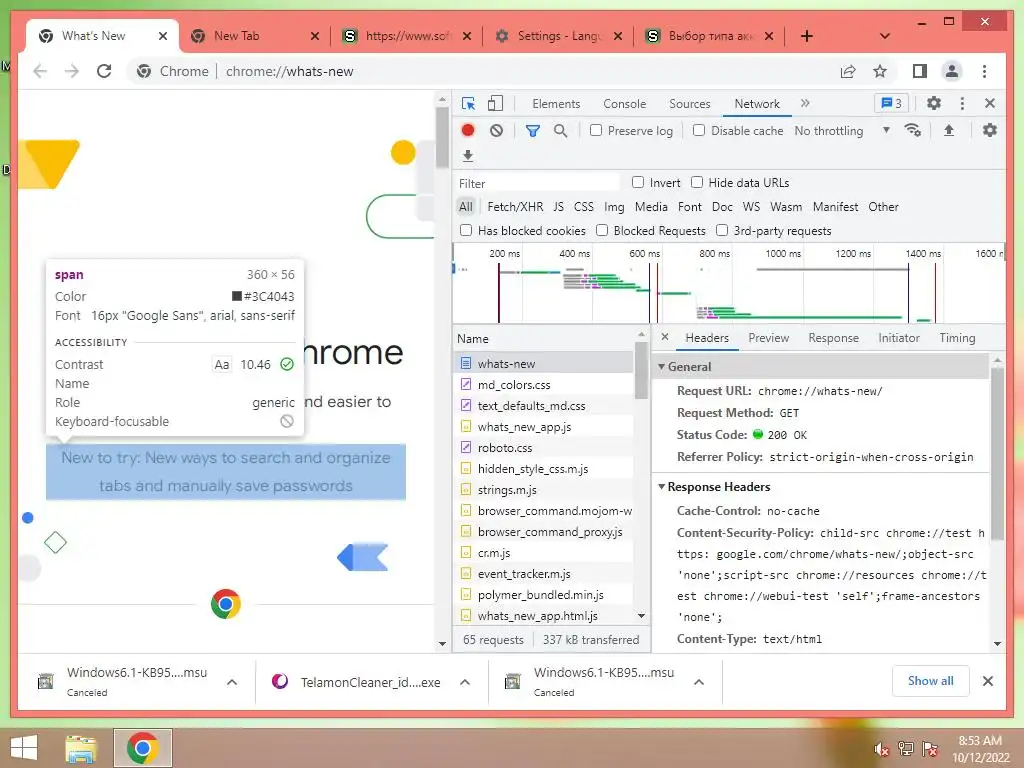
Task: Click the Action Center flag tray icon
Action: pos(930,749)
